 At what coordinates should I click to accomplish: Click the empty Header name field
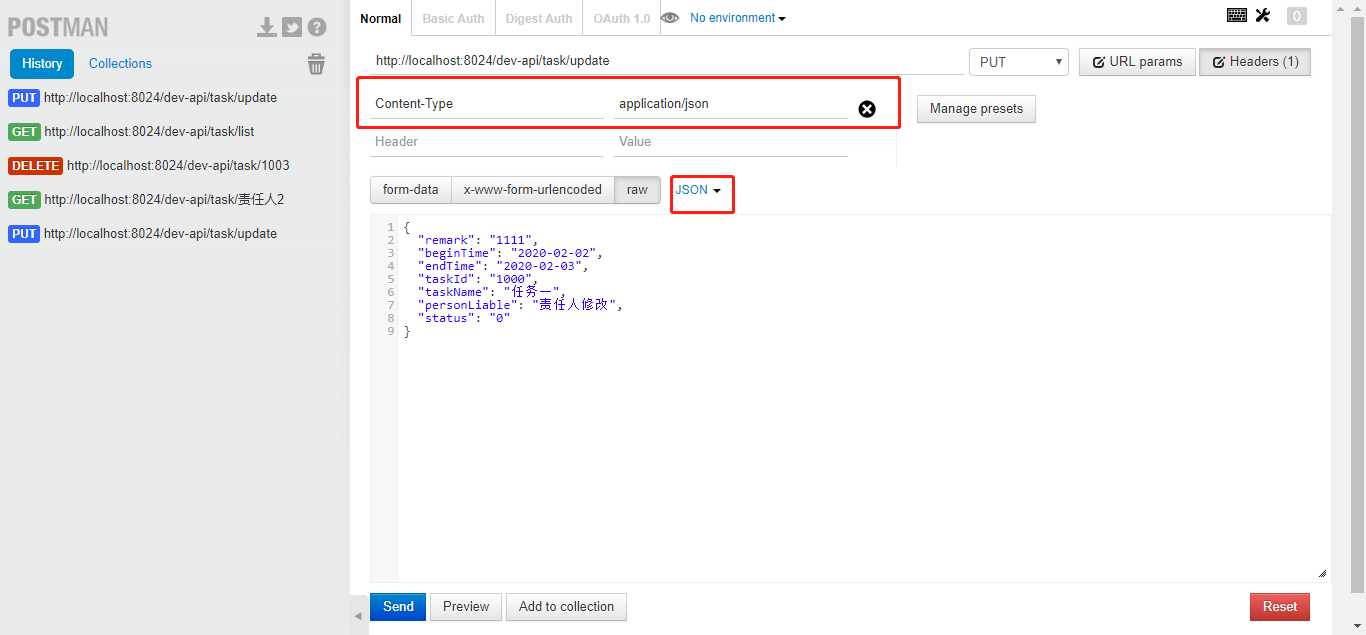487,142
